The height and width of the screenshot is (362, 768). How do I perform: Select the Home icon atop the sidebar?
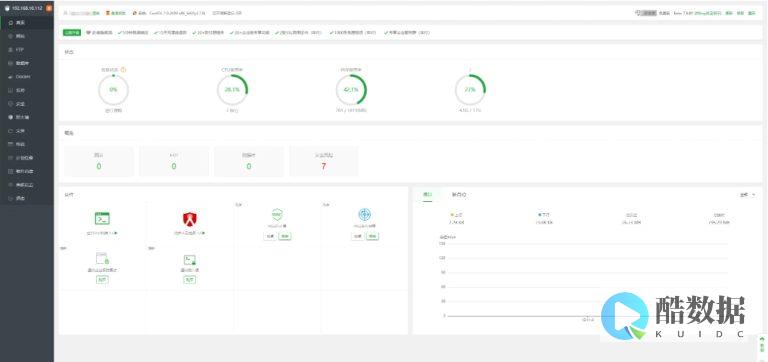11,23
